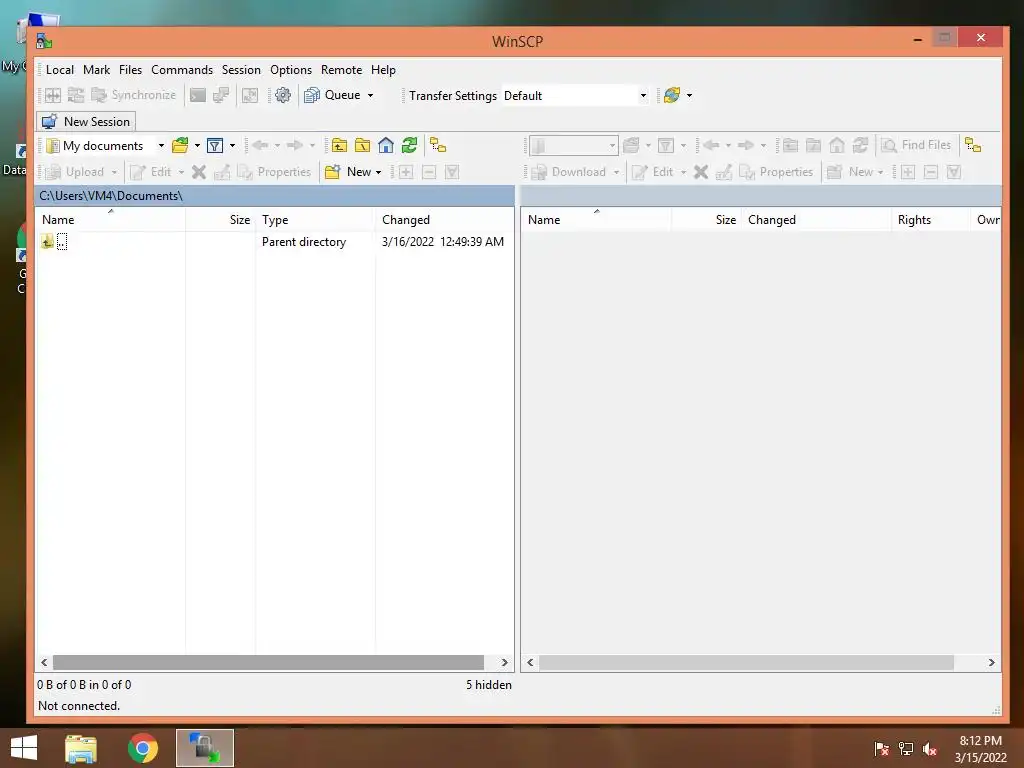
Task: Click the remote directory tree icon
Action: pyautogui.click(x=973, y=145)
